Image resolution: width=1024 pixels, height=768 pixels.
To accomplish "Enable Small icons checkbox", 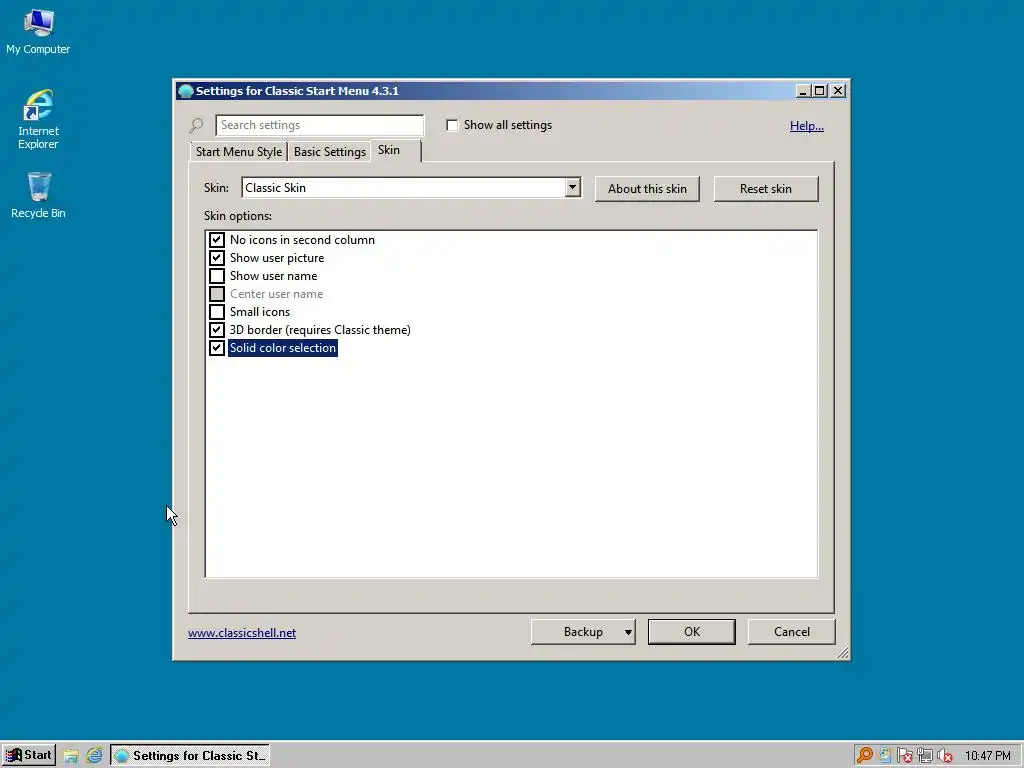I will (217, 312).
